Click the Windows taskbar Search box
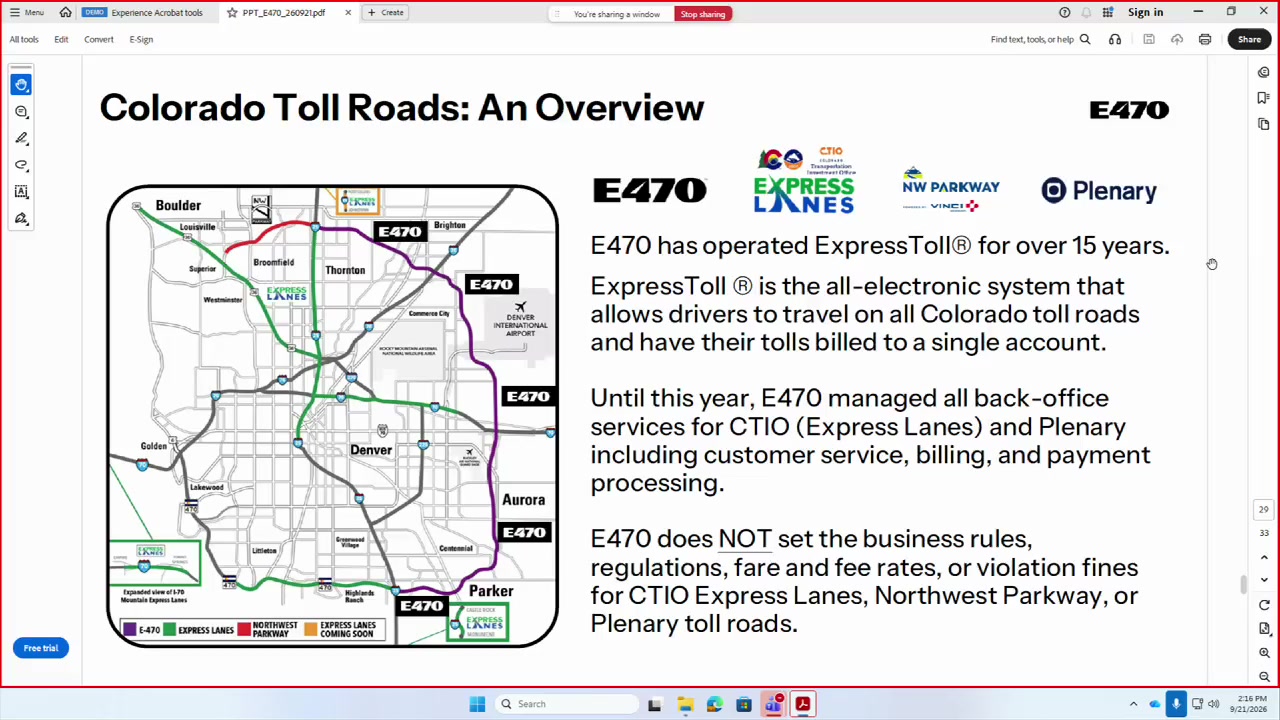 566,704
